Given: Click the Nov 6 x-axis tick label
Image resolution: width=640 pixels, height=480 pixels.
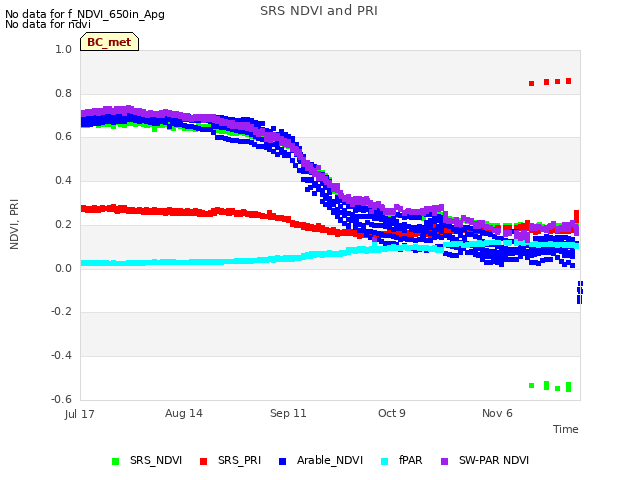Looking at the screenshot, I should click(497, 413).
